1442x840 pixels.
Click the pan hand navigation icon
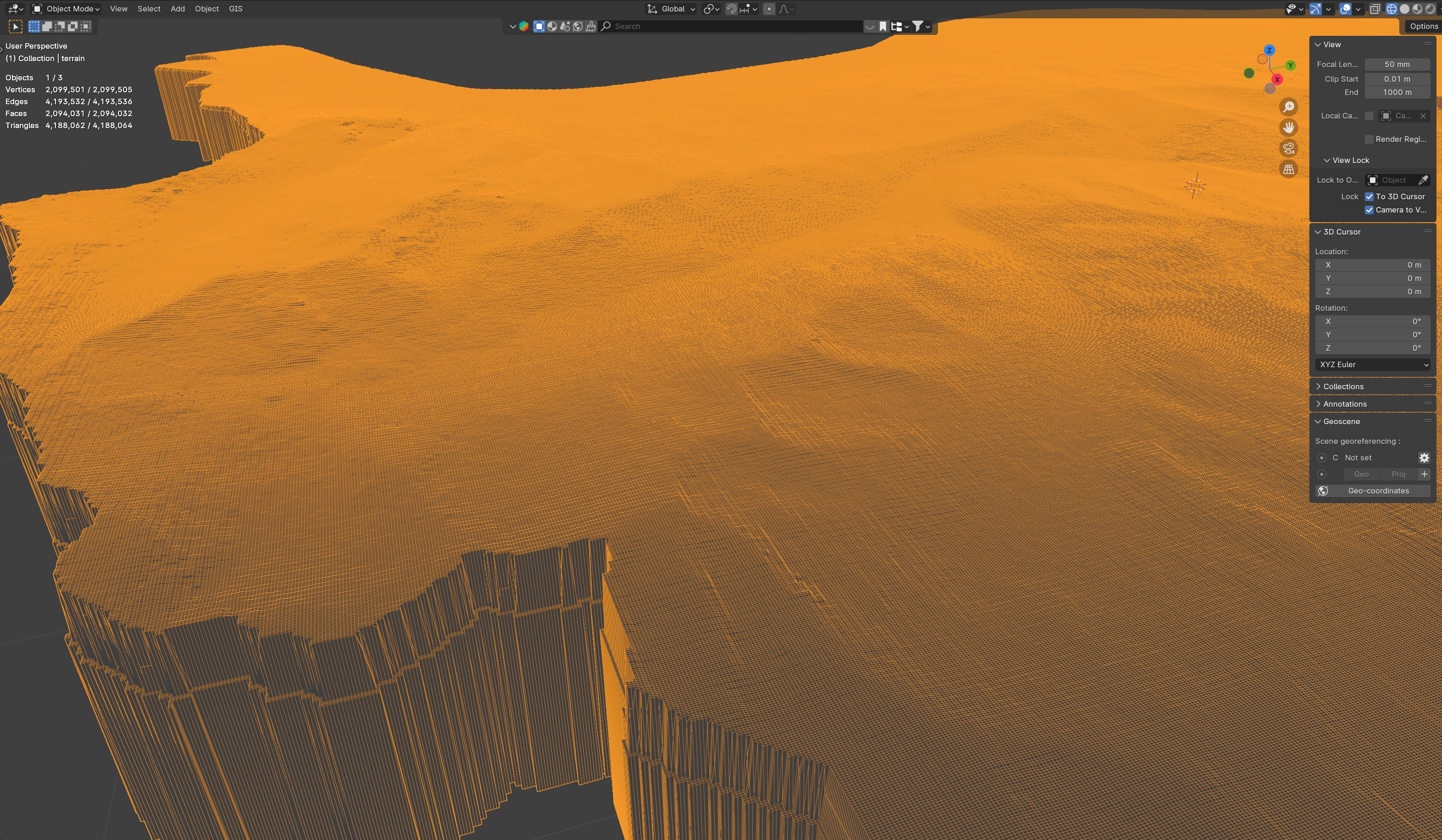[x=1288, y=128]
